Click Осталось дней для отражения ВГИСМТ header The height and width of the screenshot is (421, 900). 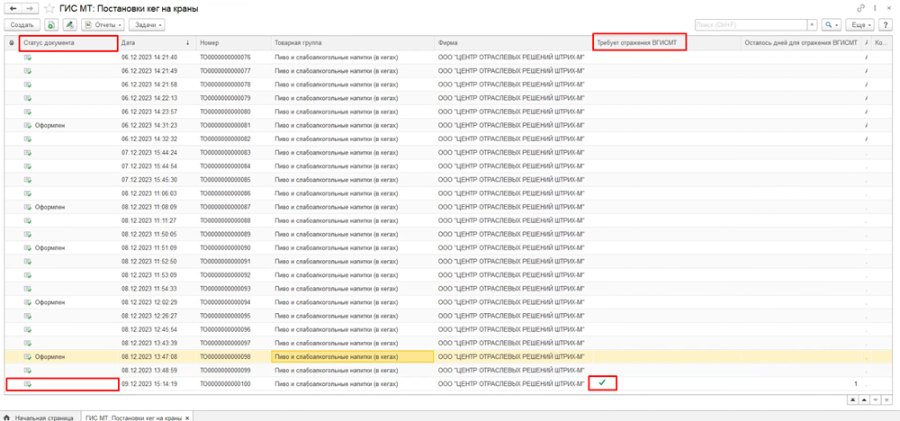(x=801, y=43)
